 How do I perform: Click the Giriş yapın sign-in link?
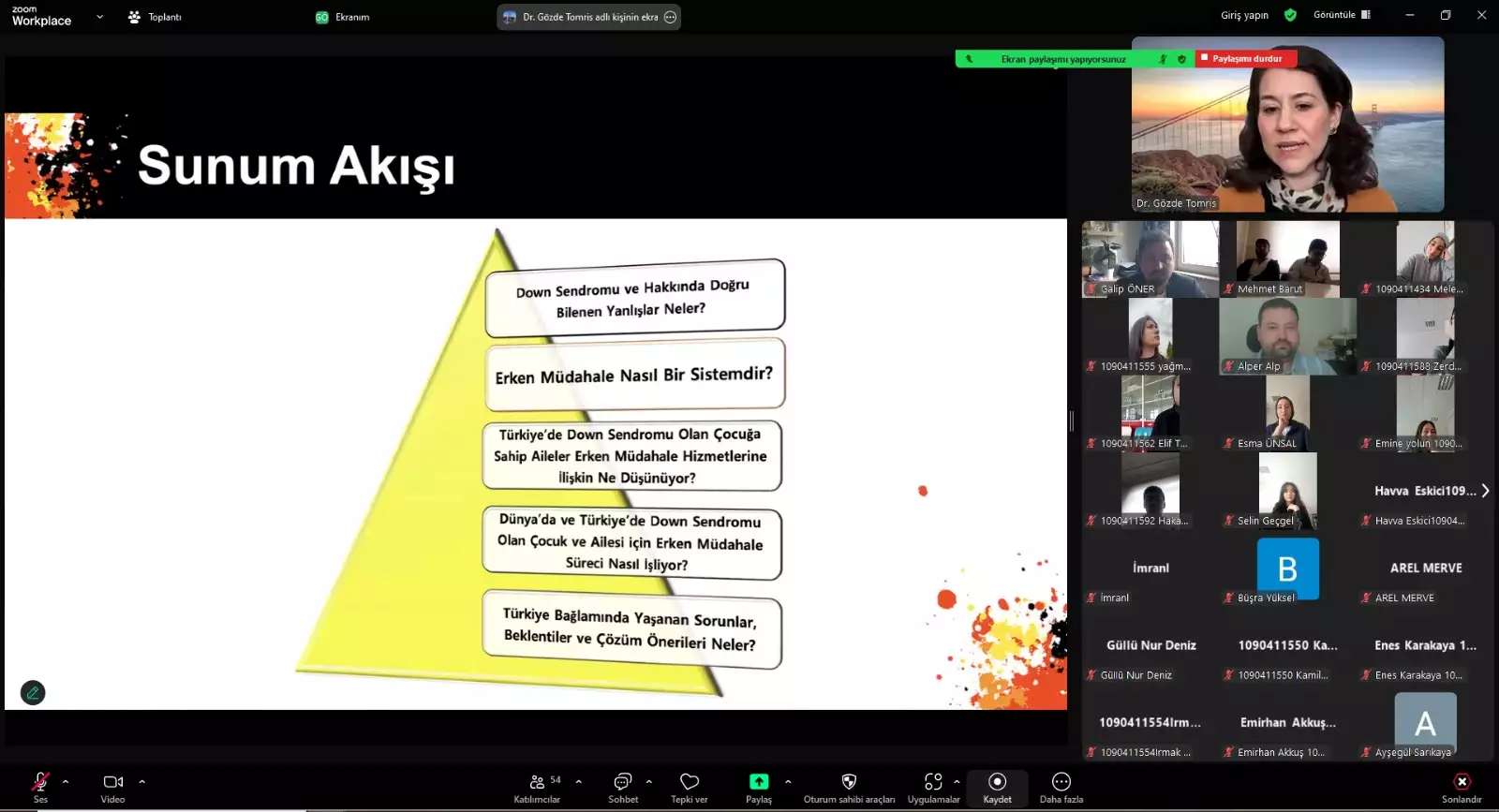tap(1244, 15)
